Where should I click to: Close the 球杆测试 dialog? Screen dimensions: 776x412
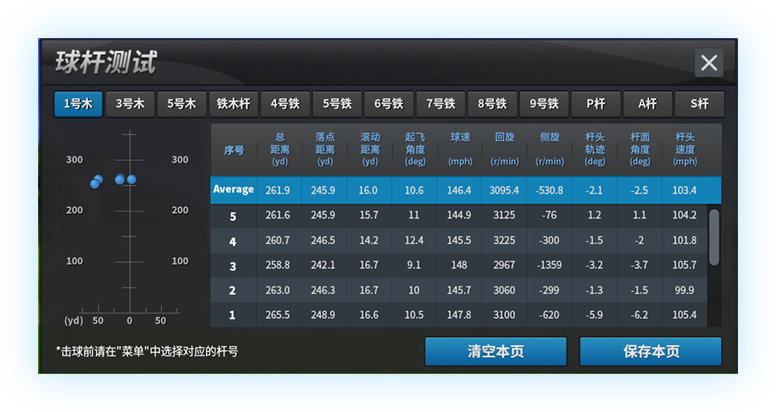(709, 63)
